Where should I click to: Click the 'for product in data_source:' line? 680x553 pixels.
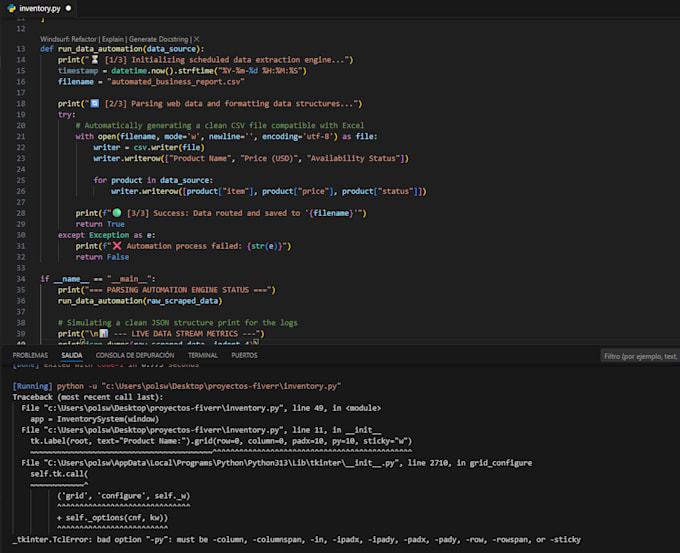[x=153, y=180]
